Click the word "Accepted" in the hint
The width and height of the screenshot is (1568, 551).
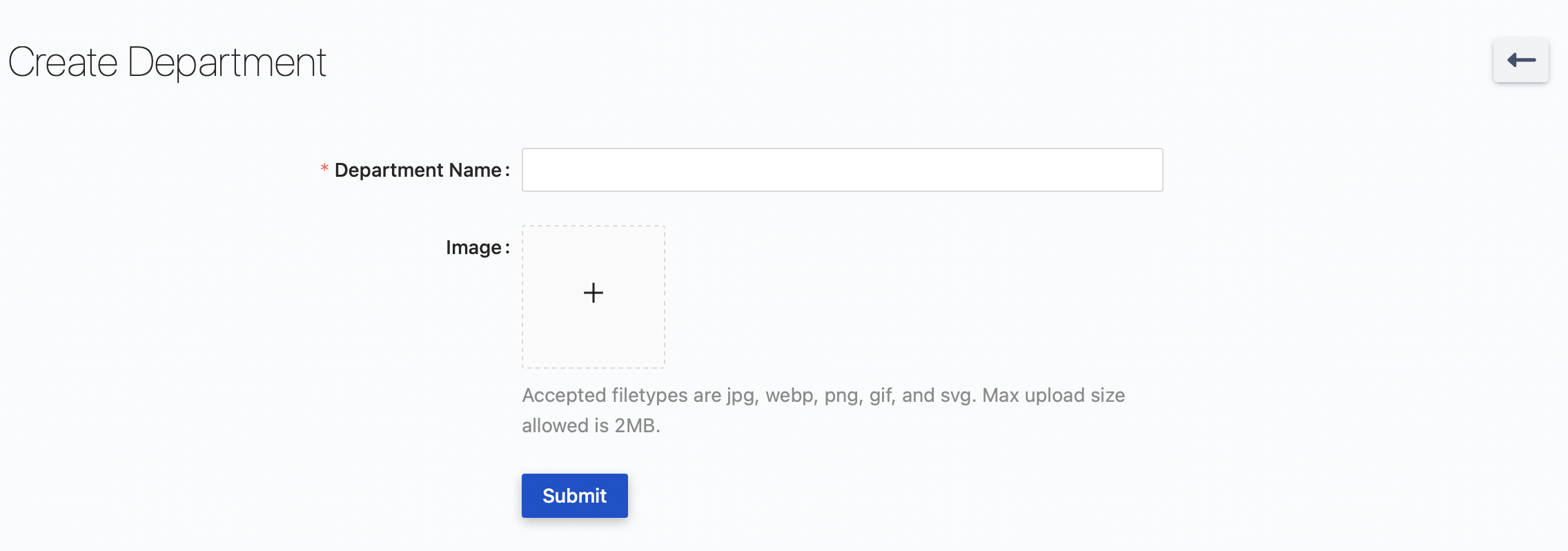563,395
